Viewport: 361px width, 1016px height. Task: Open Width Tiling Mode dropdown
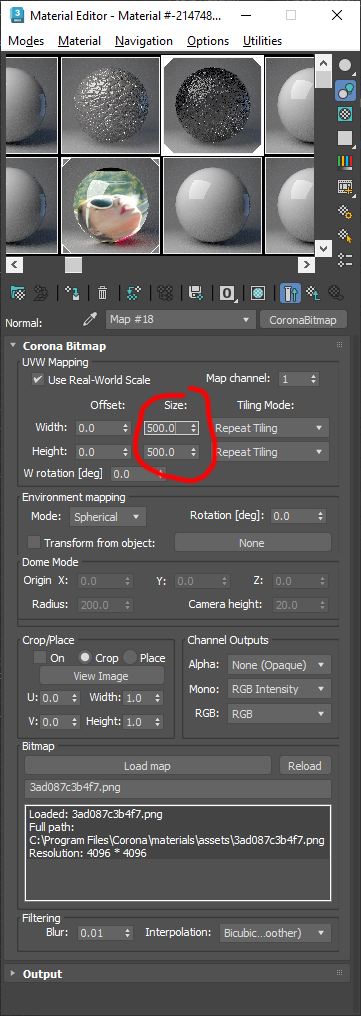pyautogui.click(x=270, y=428)
